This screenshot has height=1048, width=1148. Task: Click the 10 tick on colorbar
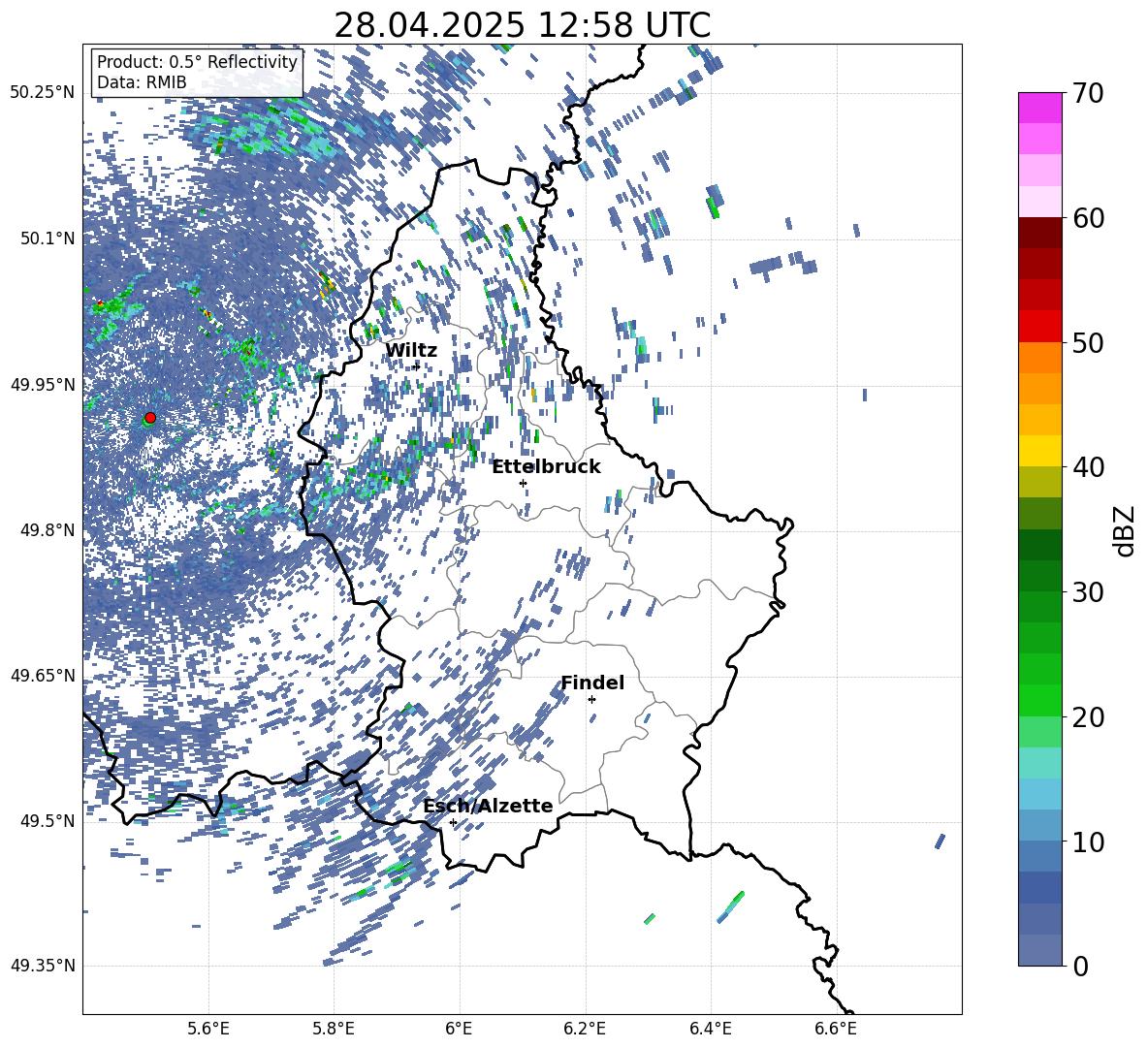click(x=1088, y=842)
